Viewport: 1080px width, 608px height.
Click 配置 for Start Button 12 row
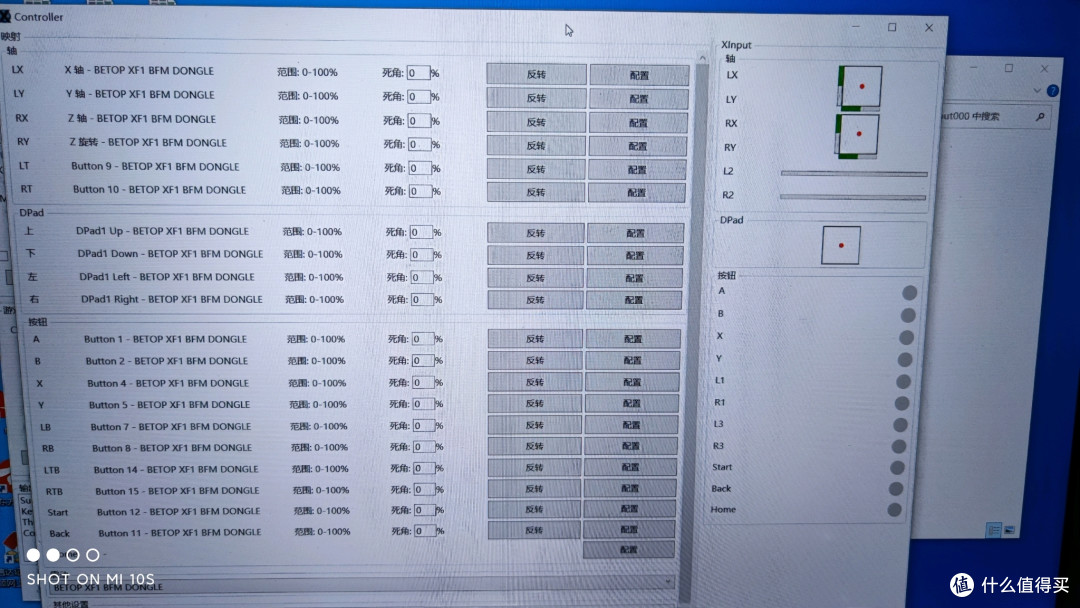629,509
